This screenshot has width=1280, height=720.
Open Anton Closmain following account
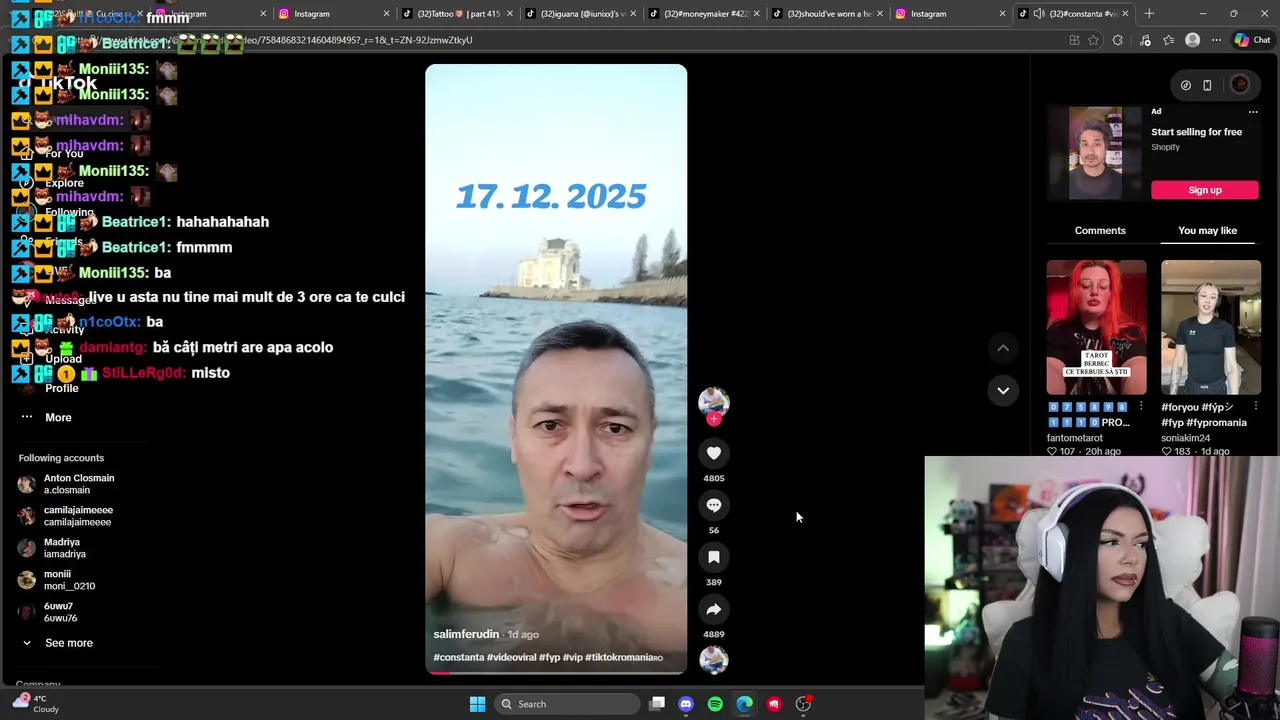(x=66, y=484)
